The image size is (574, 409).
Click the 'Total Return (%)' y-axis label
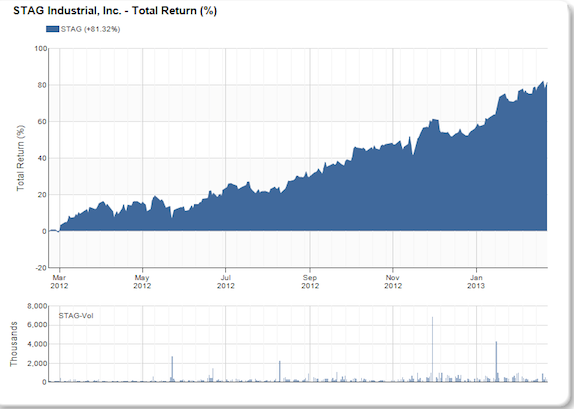(20, 158)
